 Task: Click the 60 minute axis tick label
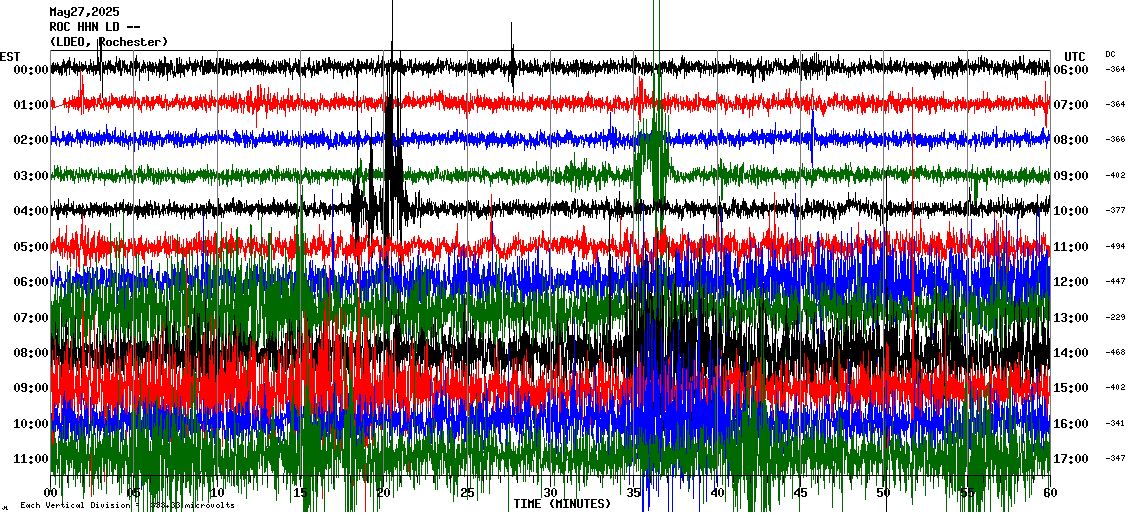(x=1048, y=493)
